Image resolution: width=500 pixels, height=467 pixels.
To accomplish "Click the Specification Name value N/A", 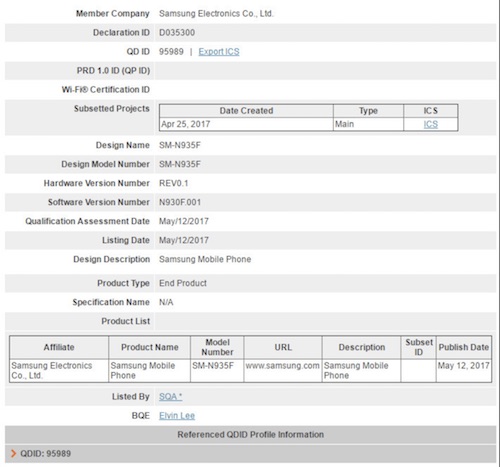I will (166, 302).
